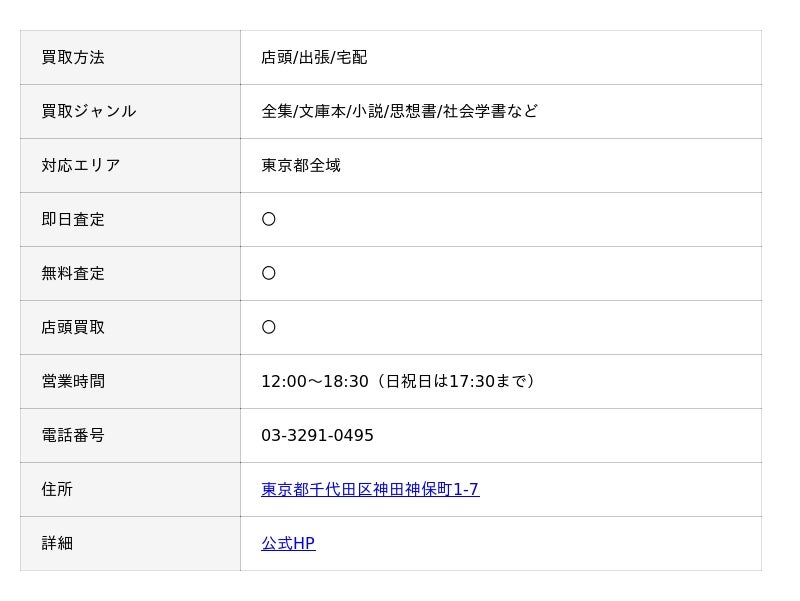Image resolution: width=800 pixels, height=601 pixels.
Task: Click the circle mark for 即日査定
Action: coord(268,219)
